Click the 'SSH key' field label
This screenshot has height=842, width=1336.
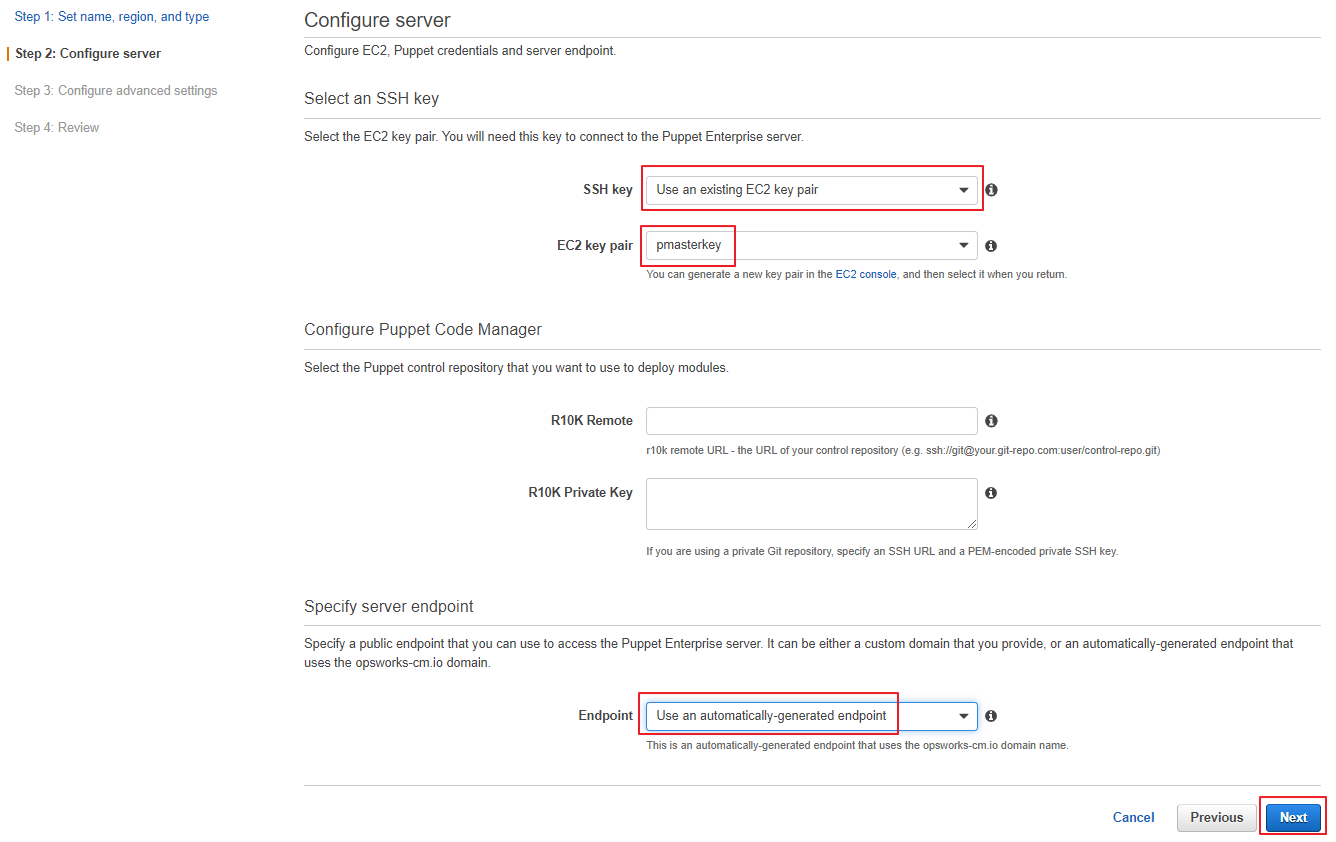(x=608, y=190)
